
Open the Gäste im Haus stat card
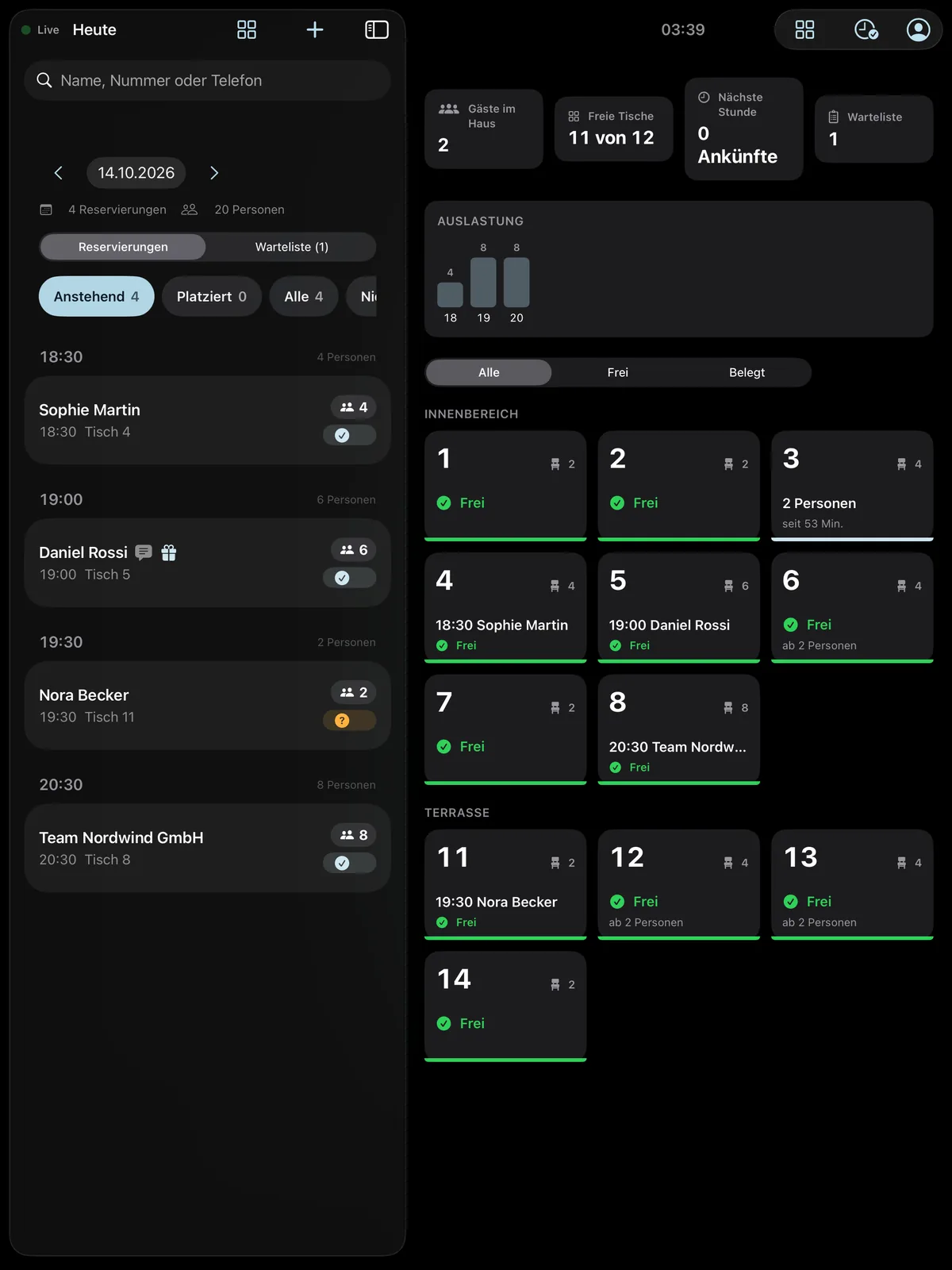tap(484, 129)
